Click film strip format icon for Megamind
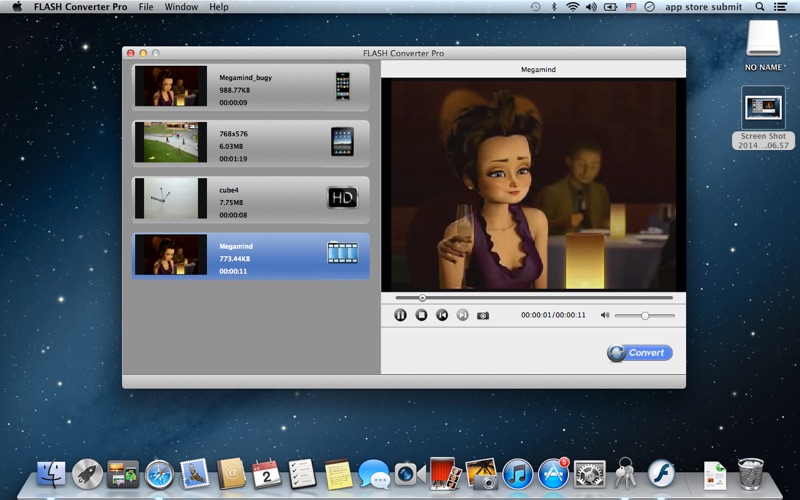 coord(342,254)
